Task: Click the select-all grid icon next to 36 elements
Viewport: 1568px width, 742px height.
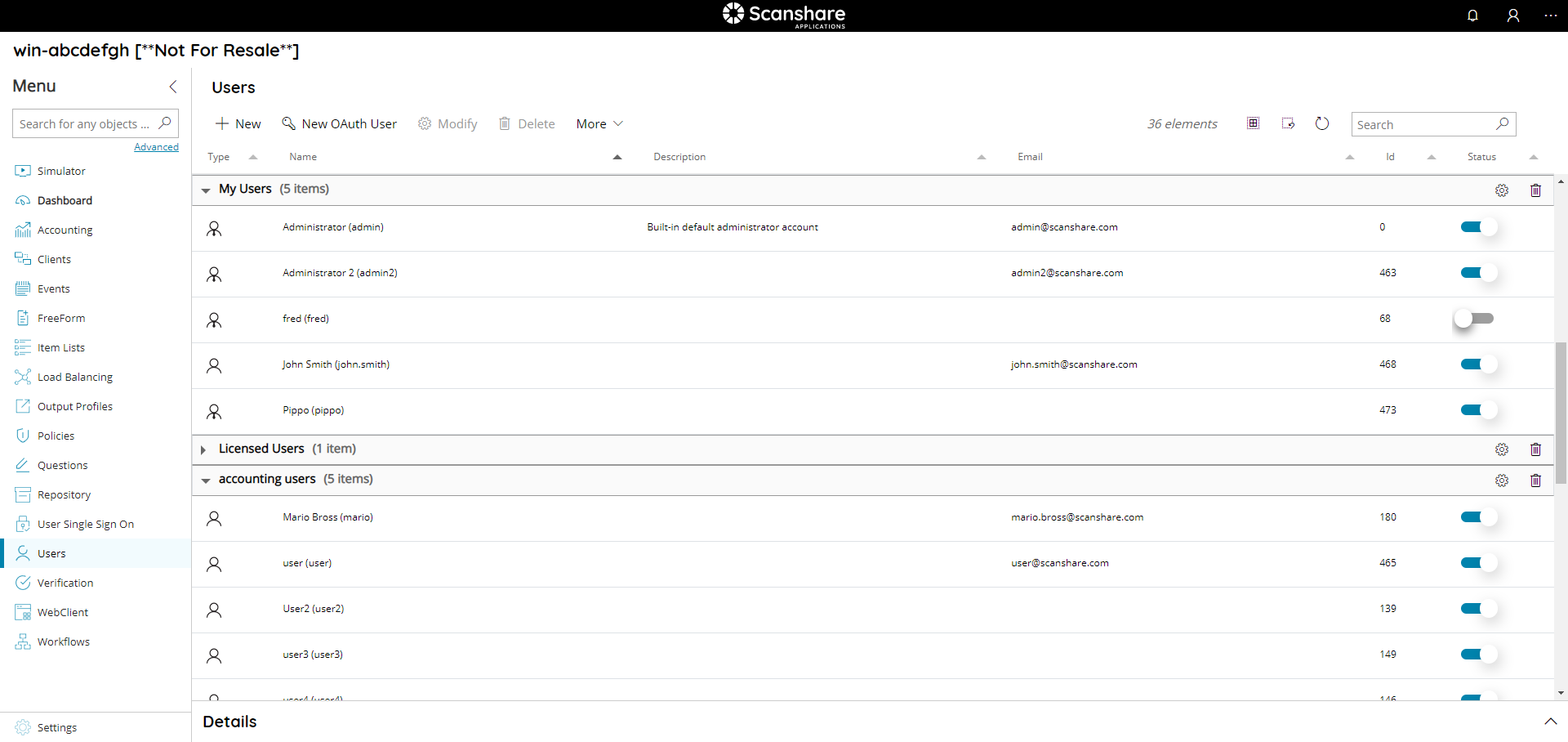Action: coord(1253,123)
